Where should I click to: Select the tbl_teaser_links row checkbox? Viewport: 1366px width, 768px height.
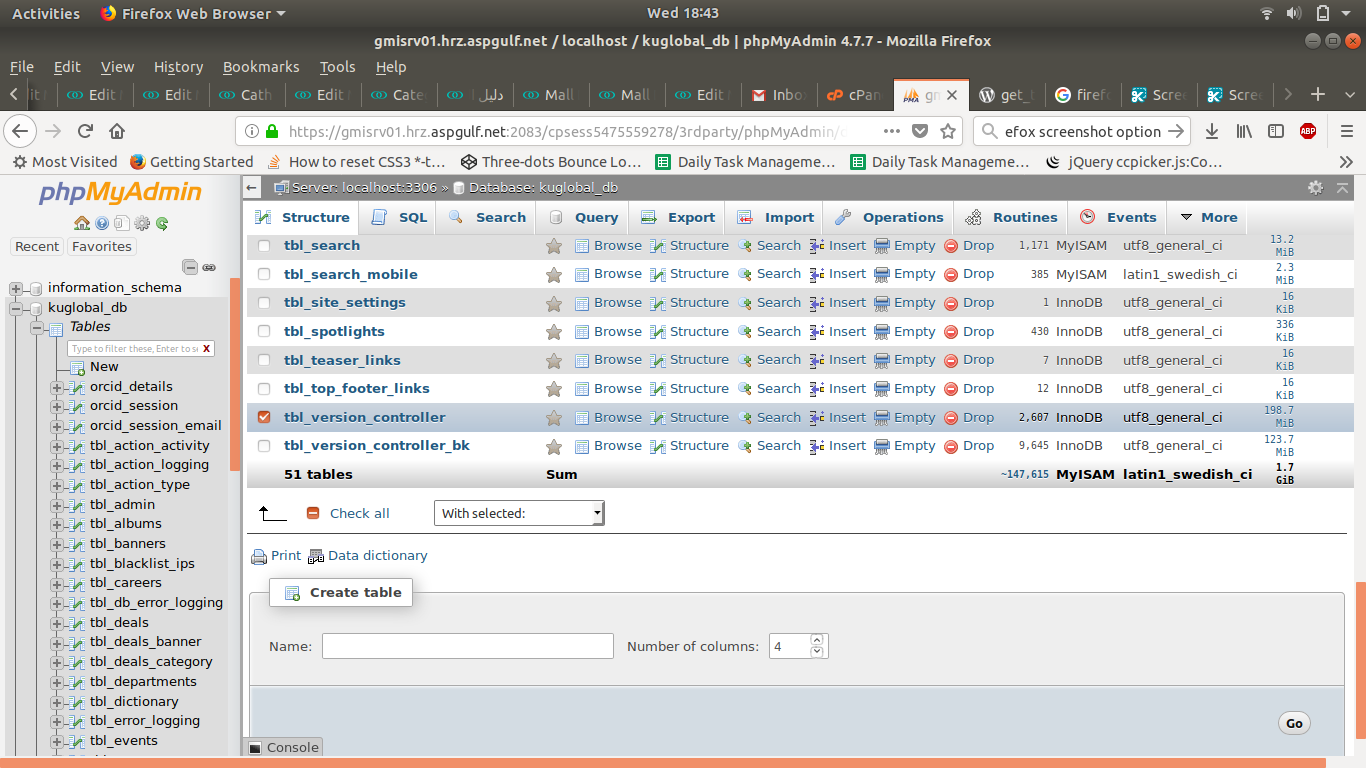click(264, 360)
